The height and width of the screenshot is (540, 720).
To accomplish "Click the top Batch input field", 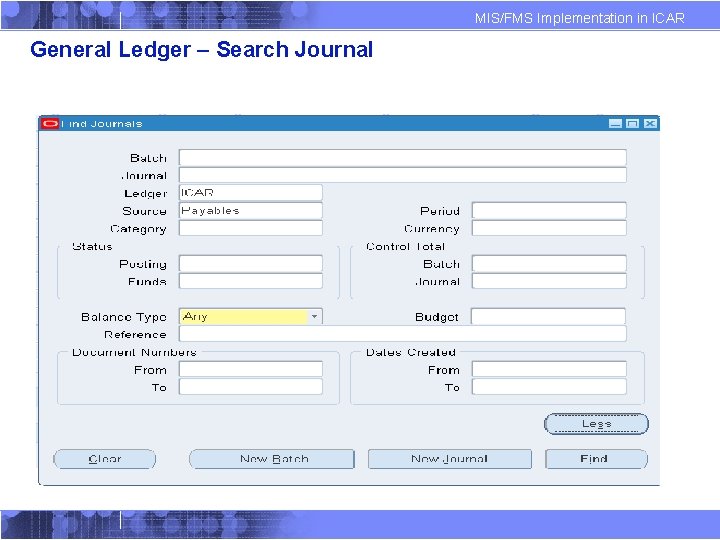I will point(403,158).
